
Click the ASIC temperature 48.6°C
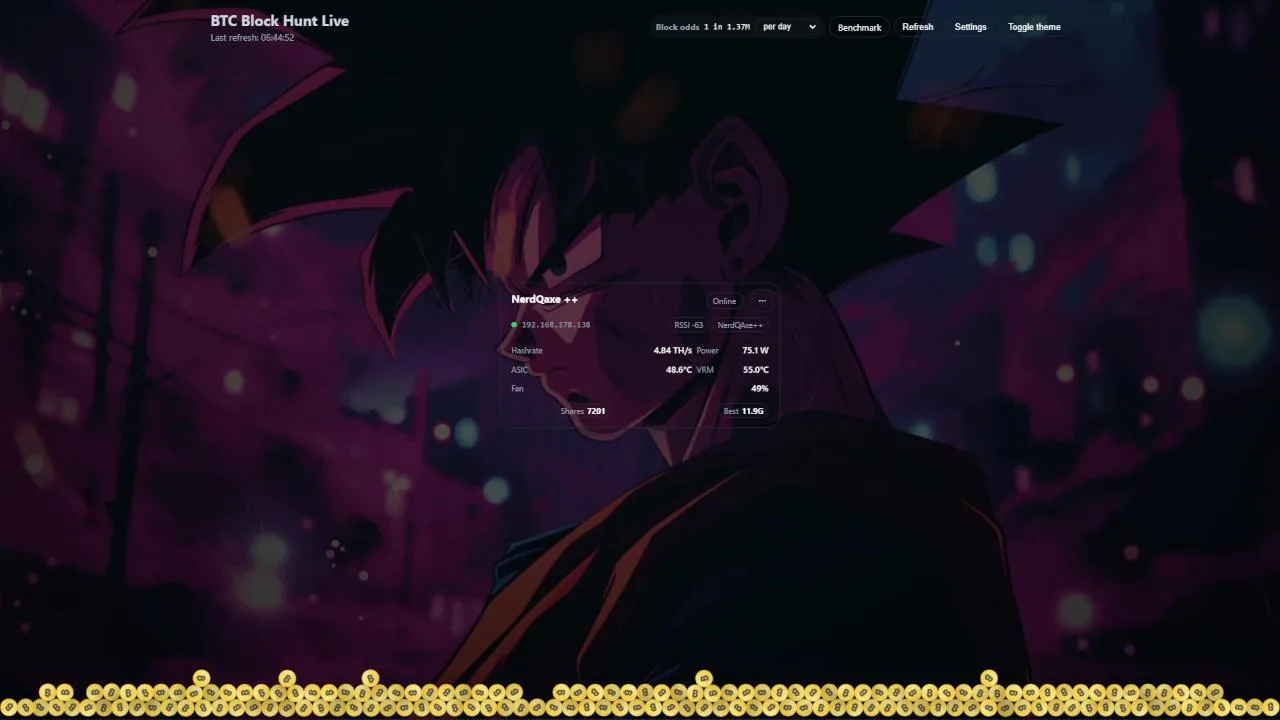[679, 370]
